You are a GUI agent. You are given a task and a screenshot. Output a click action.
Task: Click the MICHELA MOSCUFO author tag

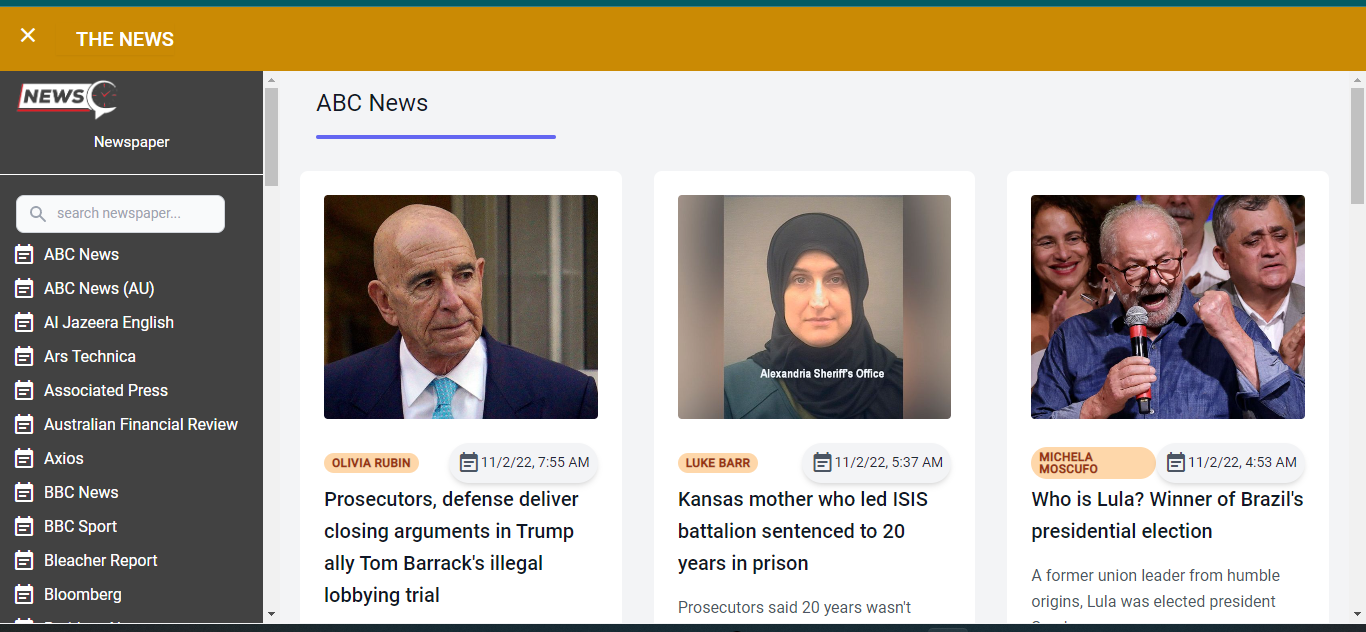tap(1093, 463)
